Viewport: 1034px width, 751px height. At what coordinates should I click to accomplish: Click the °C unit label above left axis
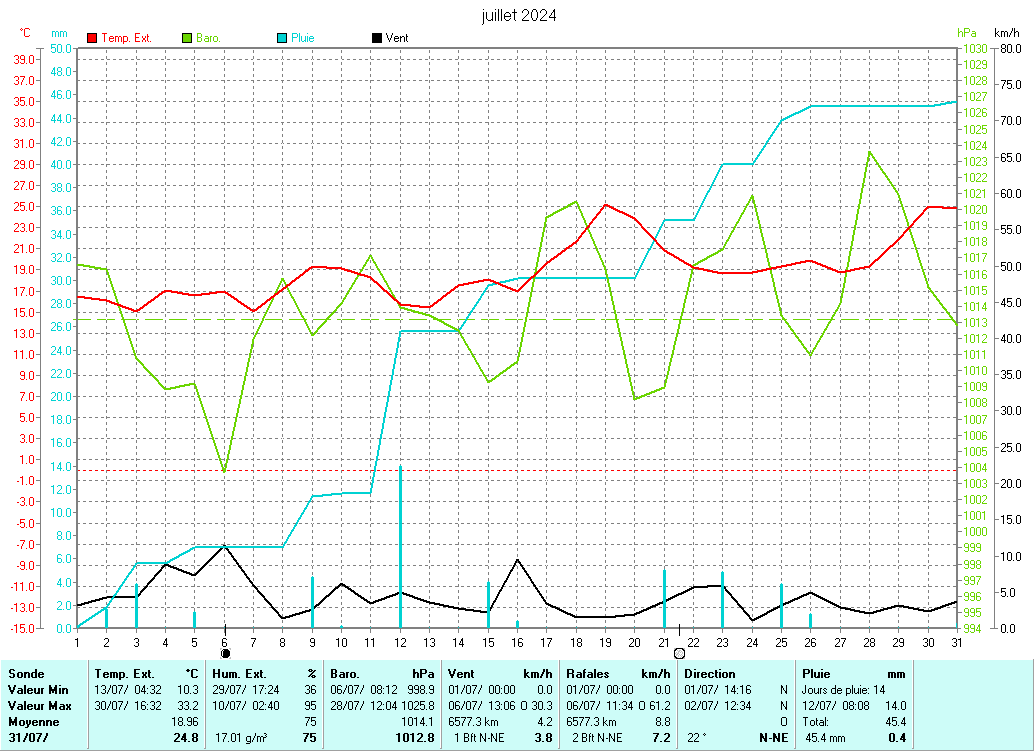pos(25,33)
